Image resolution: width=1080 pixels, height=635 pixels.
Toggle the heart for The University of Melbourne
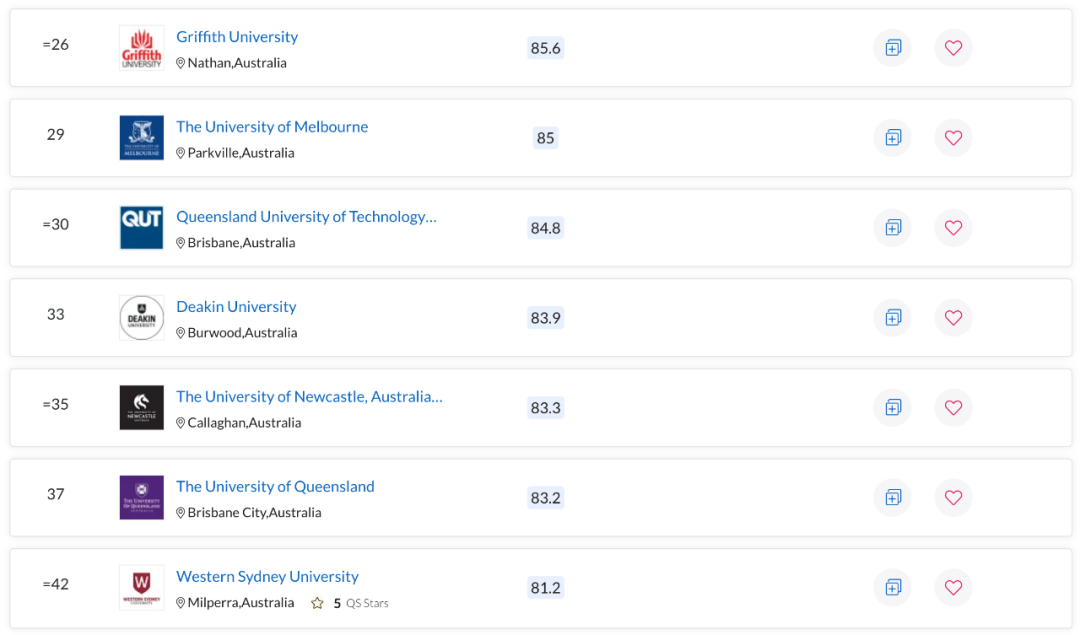coord(953,138)
